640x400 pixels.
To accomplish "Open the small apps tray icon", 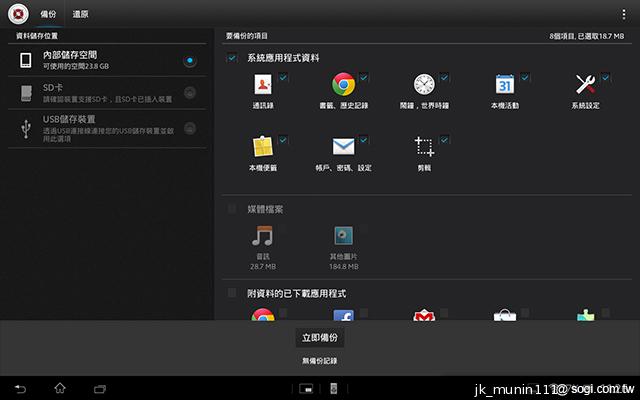I will [x=306, y=389].
